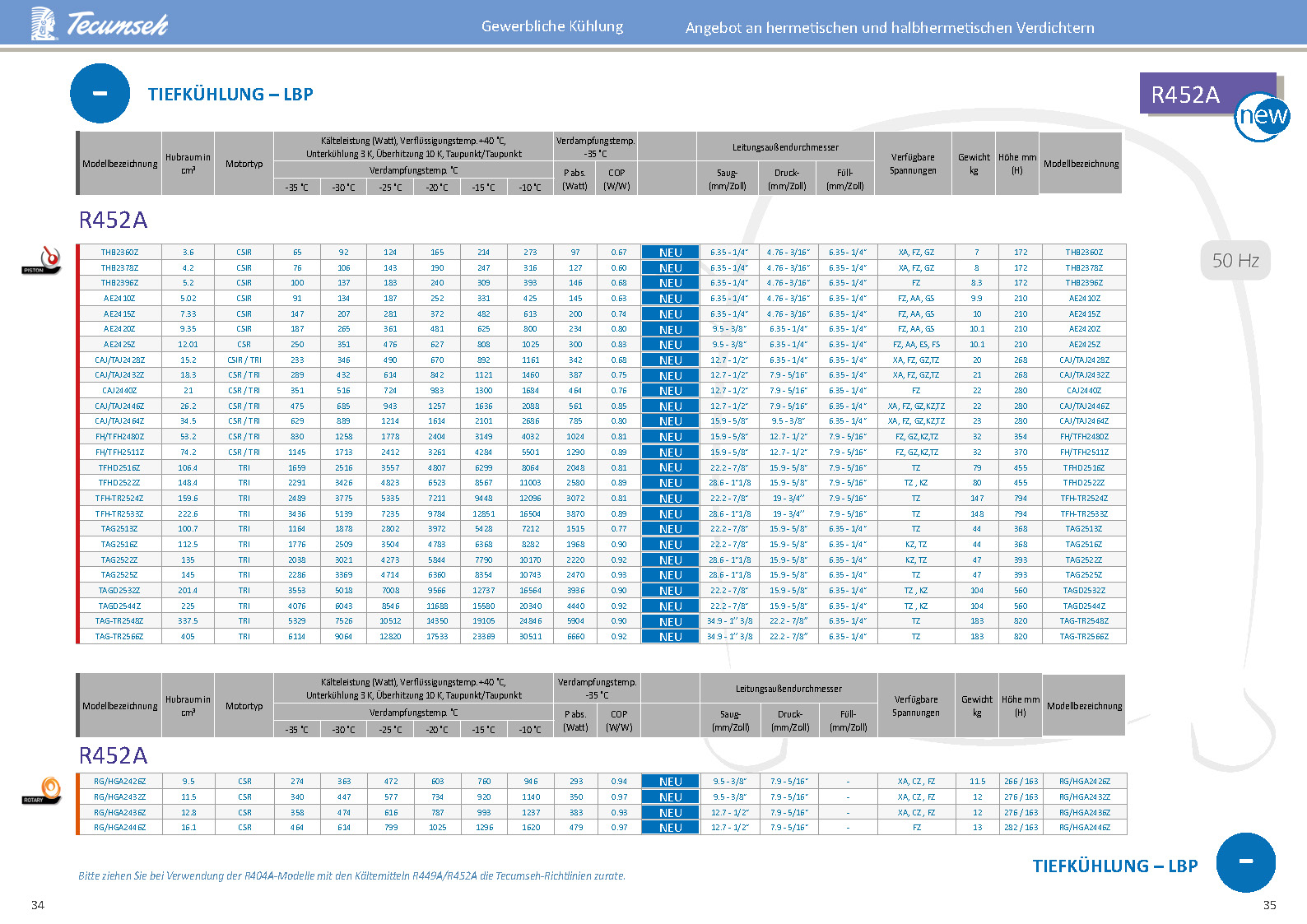Click page number 35
This screenshot has height=924, width=1307.
coord(1269,905)
